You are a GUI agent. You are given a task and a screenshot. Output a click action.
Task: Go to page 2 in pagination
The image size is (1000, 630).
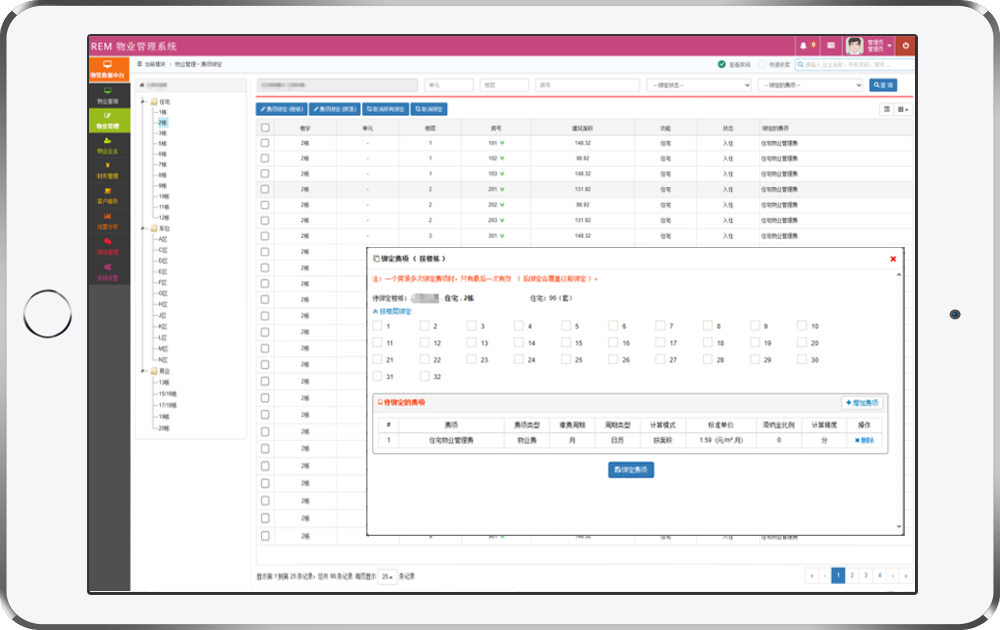coord(852,575)
